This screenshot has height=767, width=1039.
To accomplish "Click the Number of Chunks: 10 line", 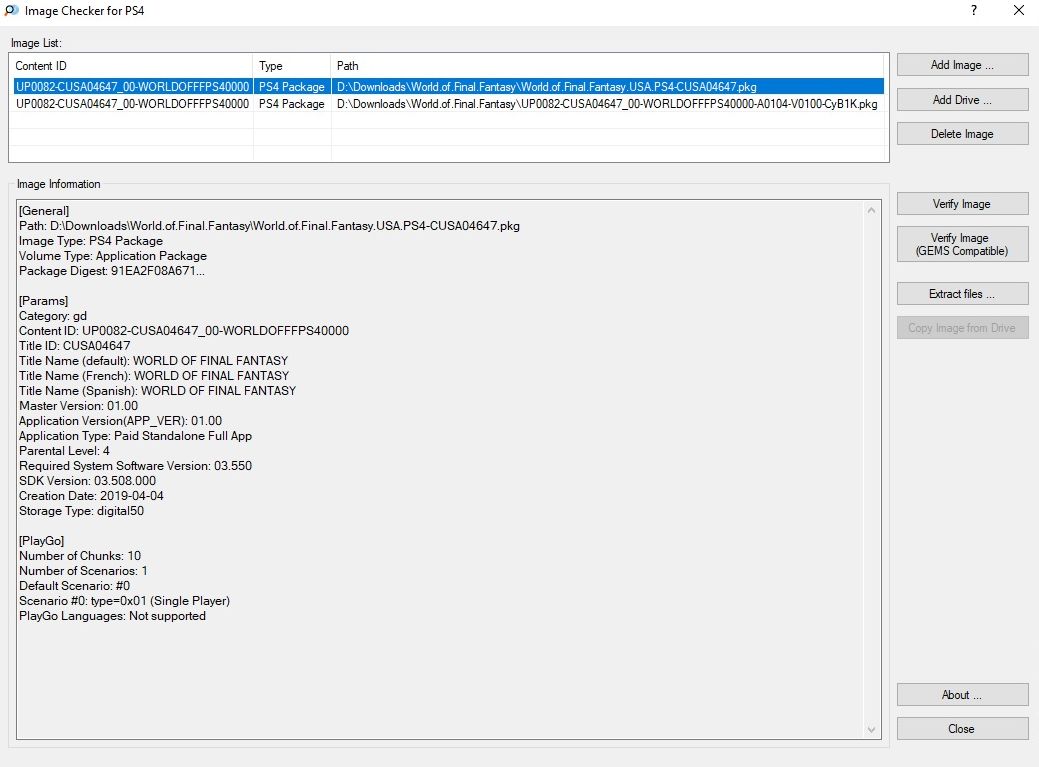I will 80,556.
